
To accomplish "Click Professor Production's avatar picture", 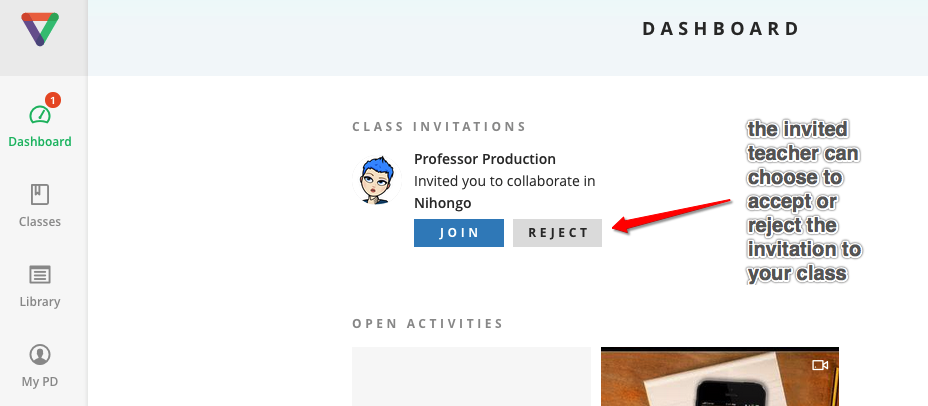I will (x=376, y=180).
